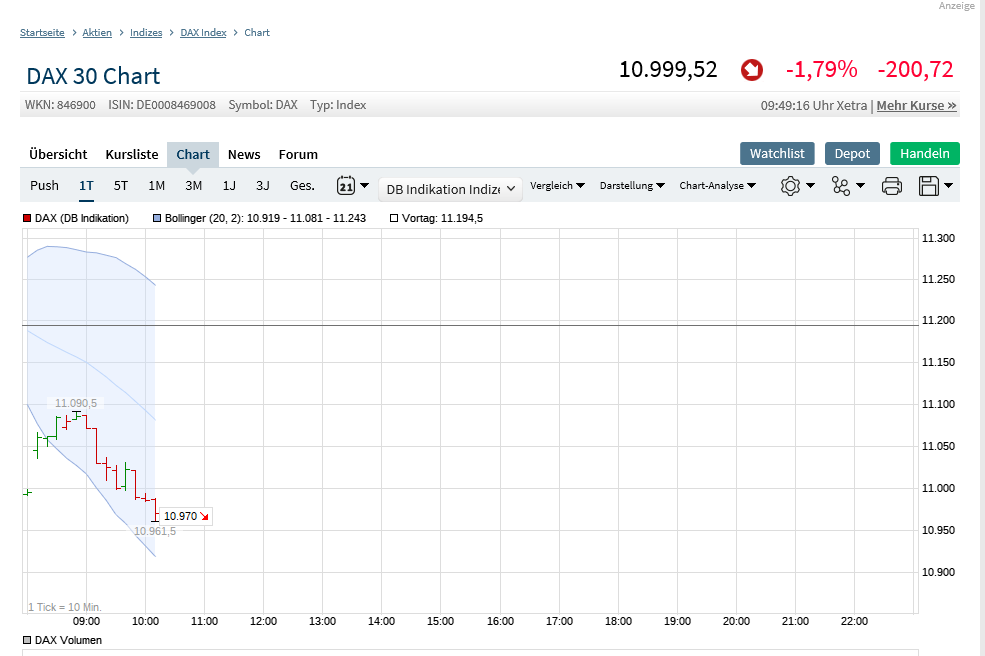Select the Push time range
Viewport: 985px width, 656px height.
pos(45,185)
